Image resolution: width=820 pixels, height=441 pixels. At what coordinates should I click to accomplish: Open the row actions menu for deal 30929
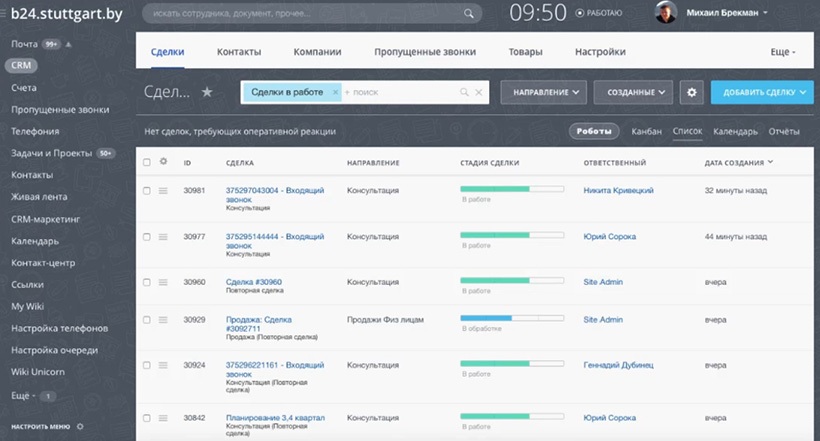click(x=164, y=320)
